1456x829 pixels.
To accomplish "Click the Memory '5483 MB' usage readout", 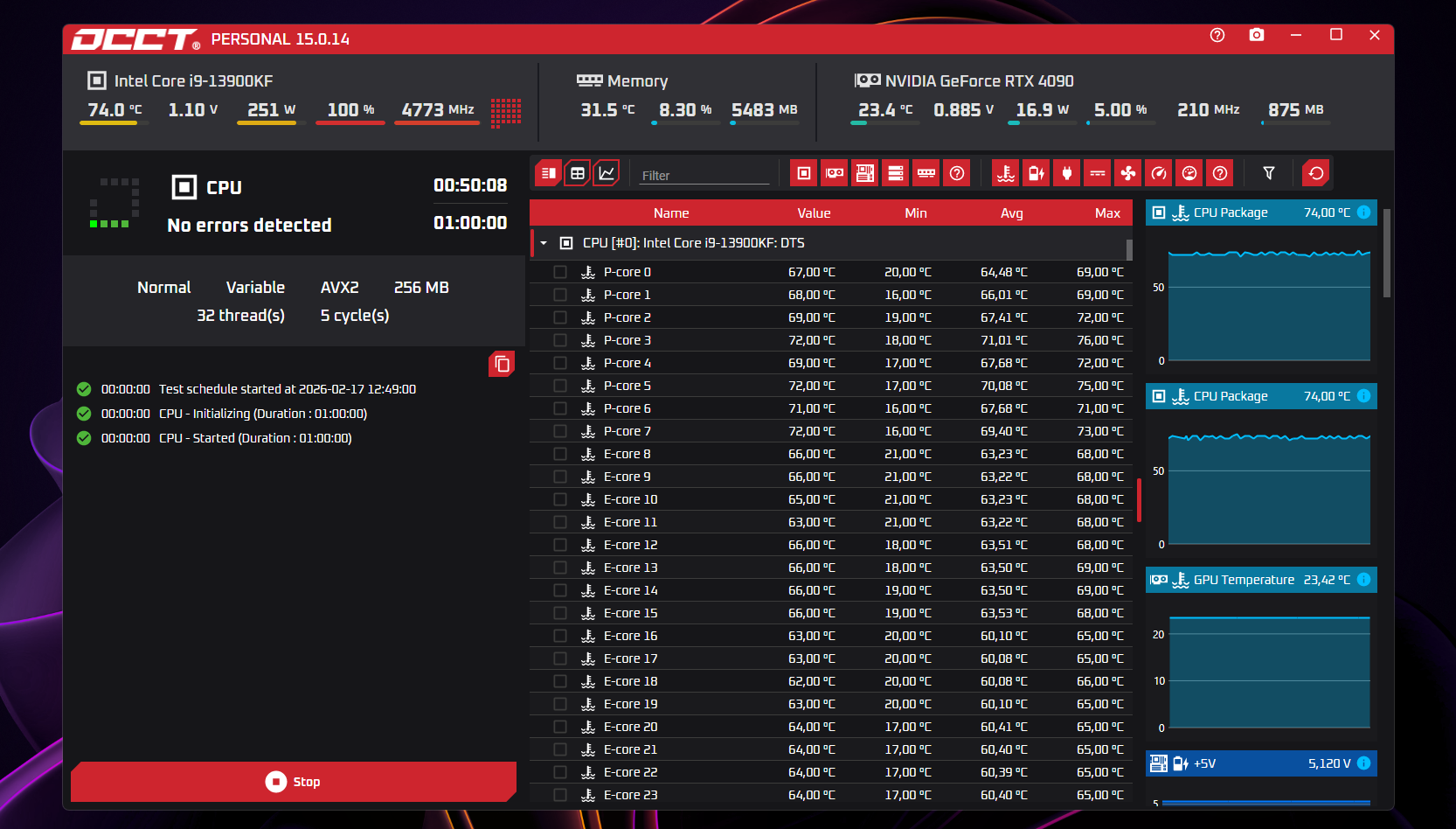I will click(x=765, y=110).
